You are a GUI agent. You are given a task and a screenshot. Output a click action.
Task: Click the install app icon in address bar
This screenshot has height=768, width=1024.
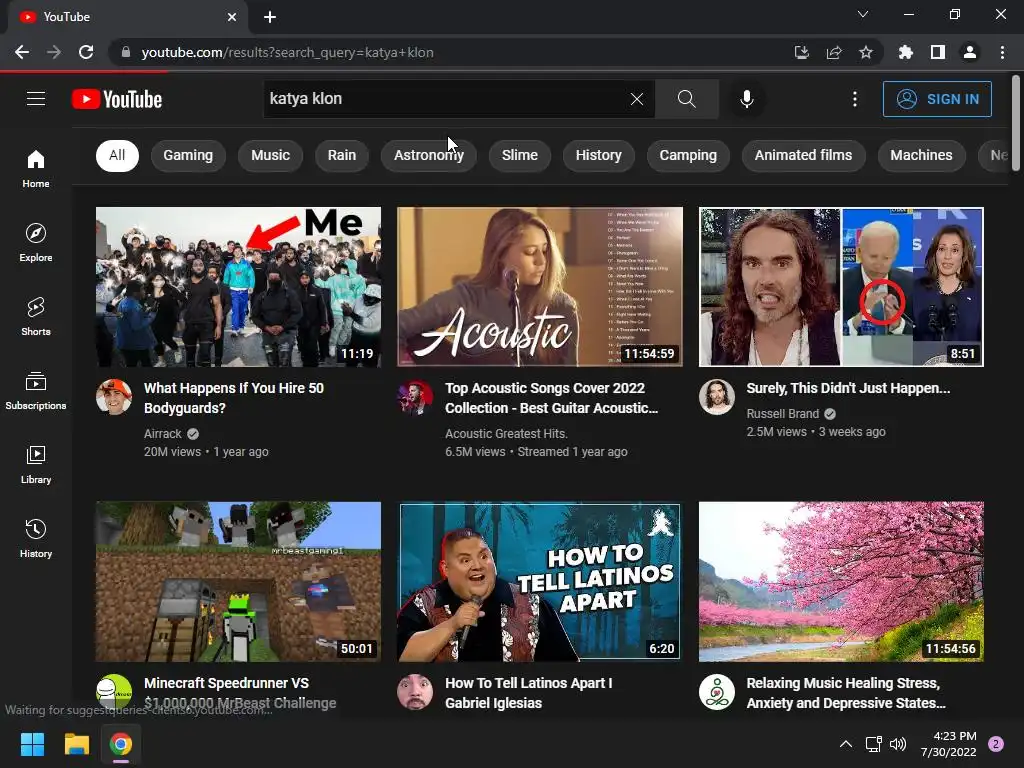click(x=802, y=52)
